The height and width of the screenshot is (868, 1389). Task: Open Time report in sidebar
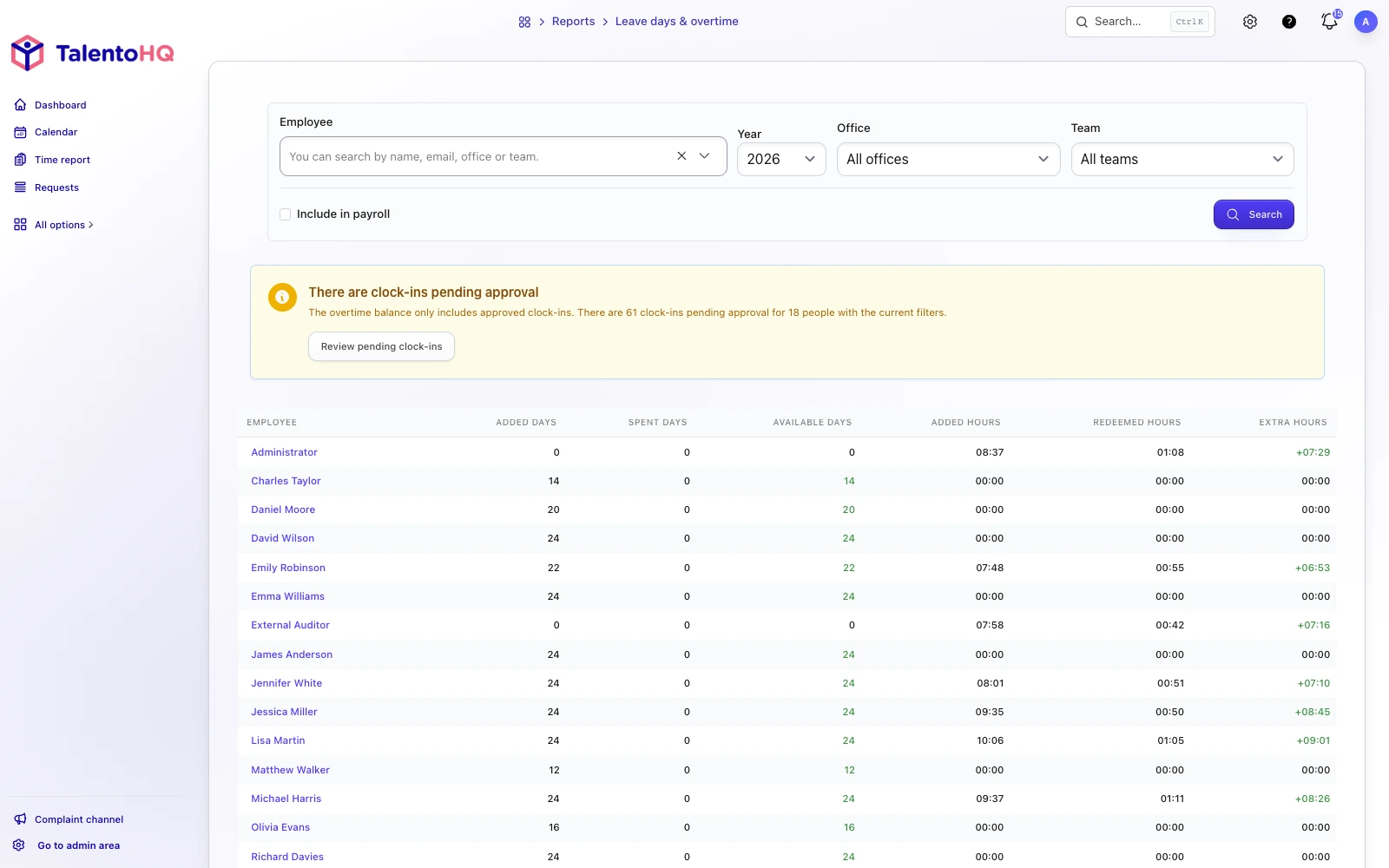(x=63, y=160)
